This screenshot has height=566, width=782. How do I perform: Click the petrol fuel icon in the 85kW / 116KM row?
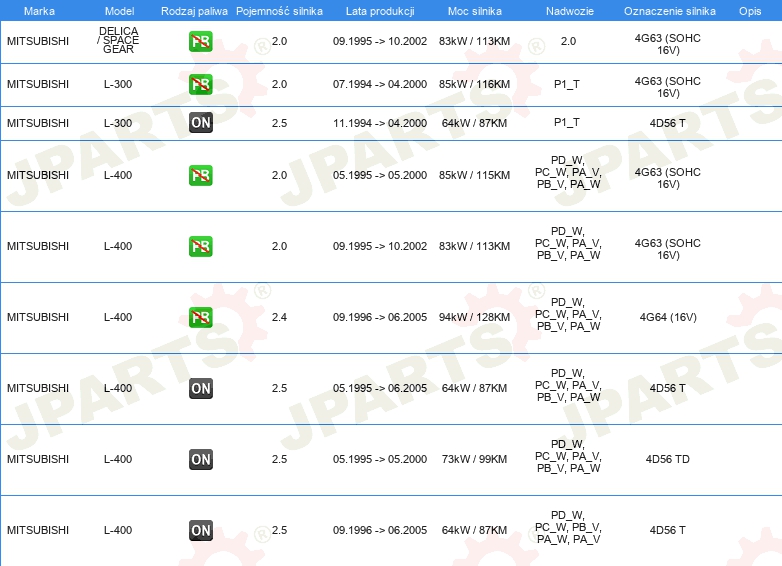click(200, 84)
